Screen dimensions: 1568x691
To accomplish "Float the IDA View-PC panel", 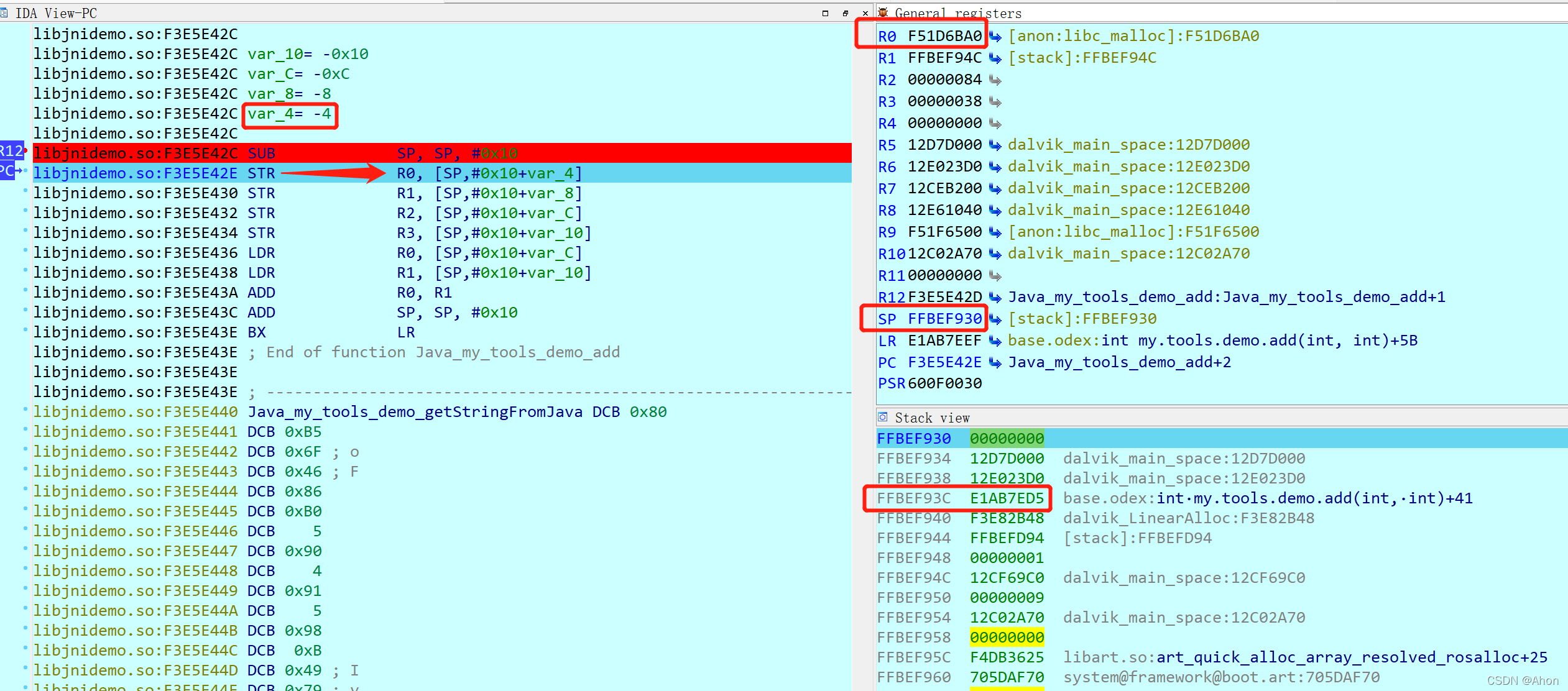I will coord(846,13).
